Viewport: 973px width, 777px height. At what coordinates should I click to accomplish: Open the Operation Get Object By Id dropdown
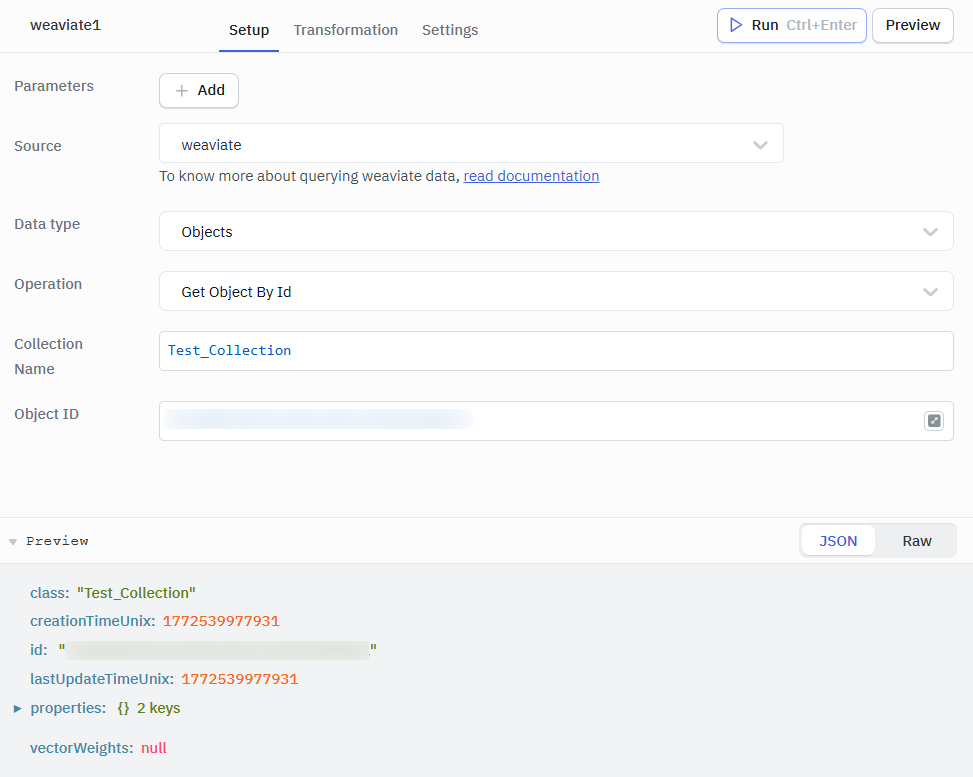tap(556, 291)
